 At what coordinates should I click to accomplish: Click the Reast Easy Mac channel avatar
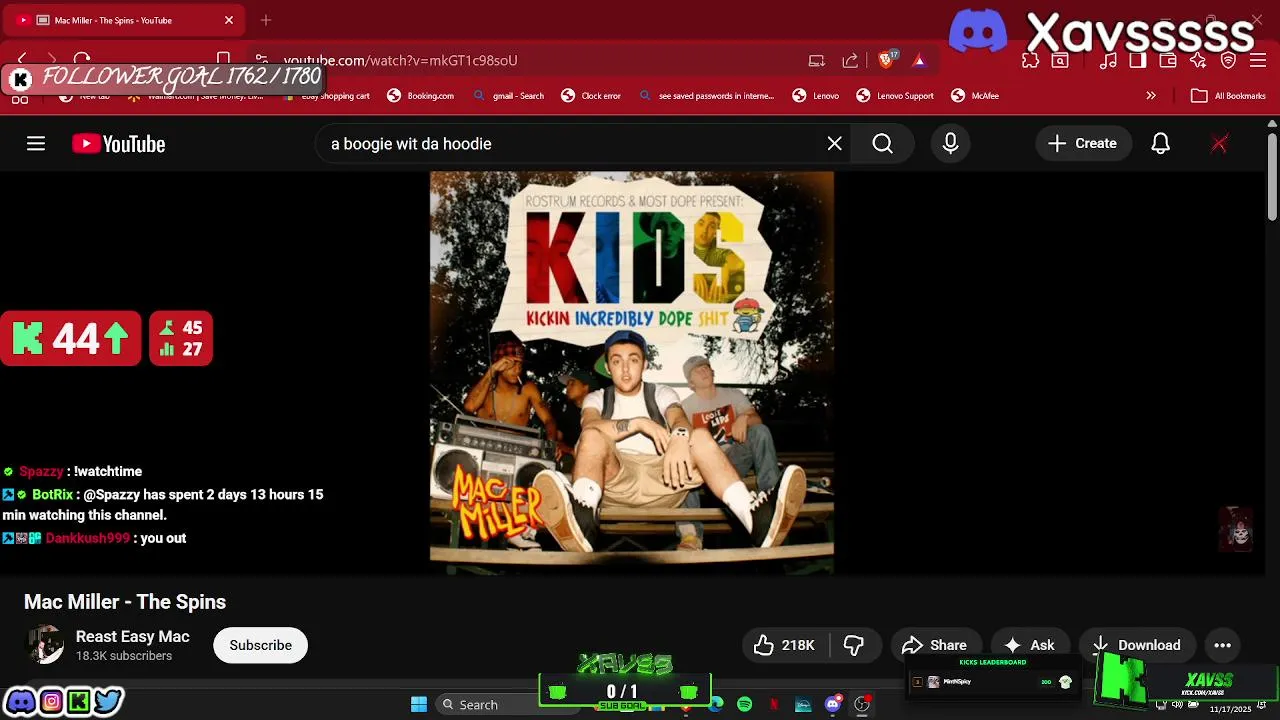44,645
